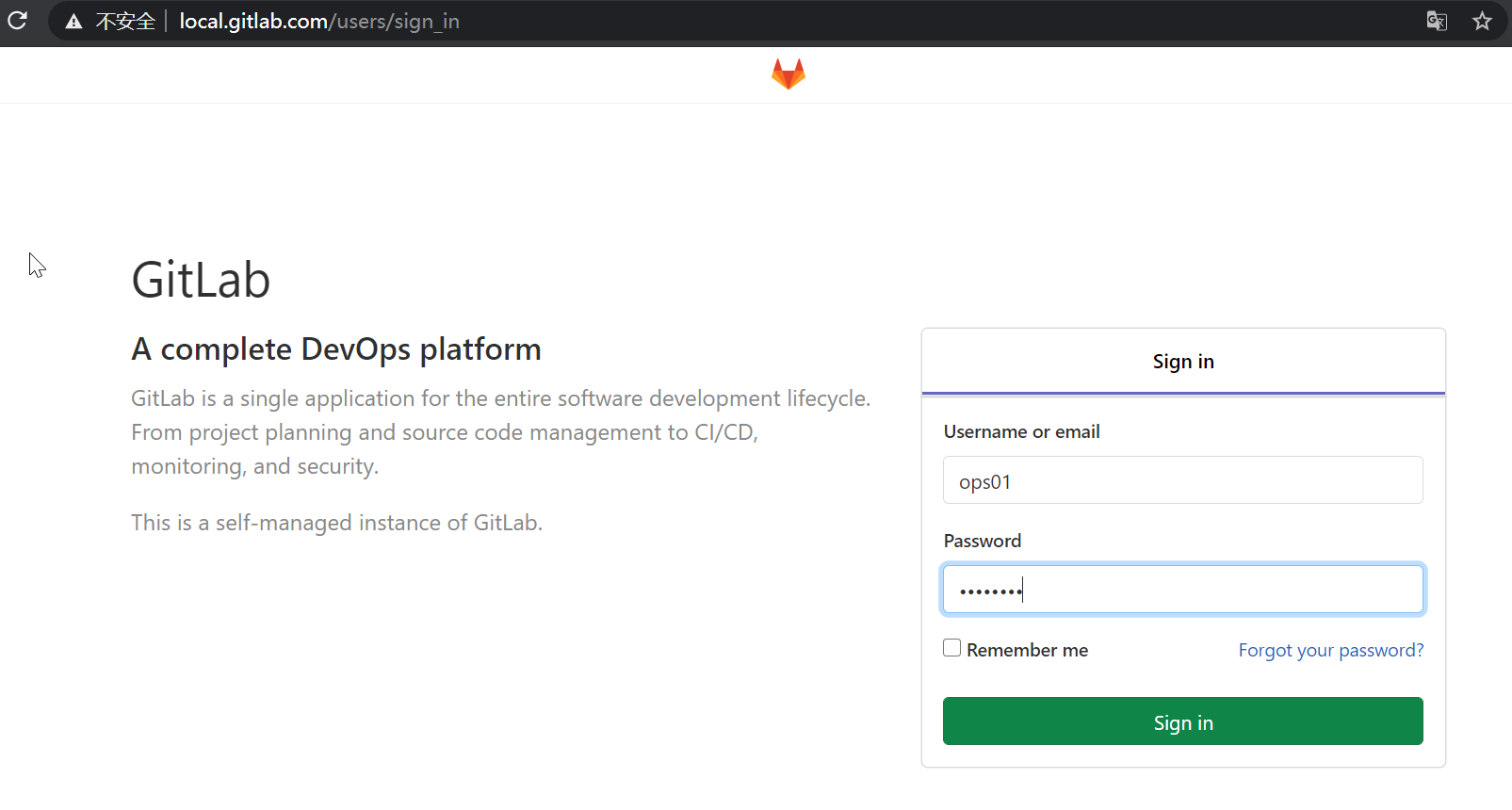This screenshot has height=810, width=1512.
Task: Click the GitLab fox logo
Action: (x=789, y=74)
